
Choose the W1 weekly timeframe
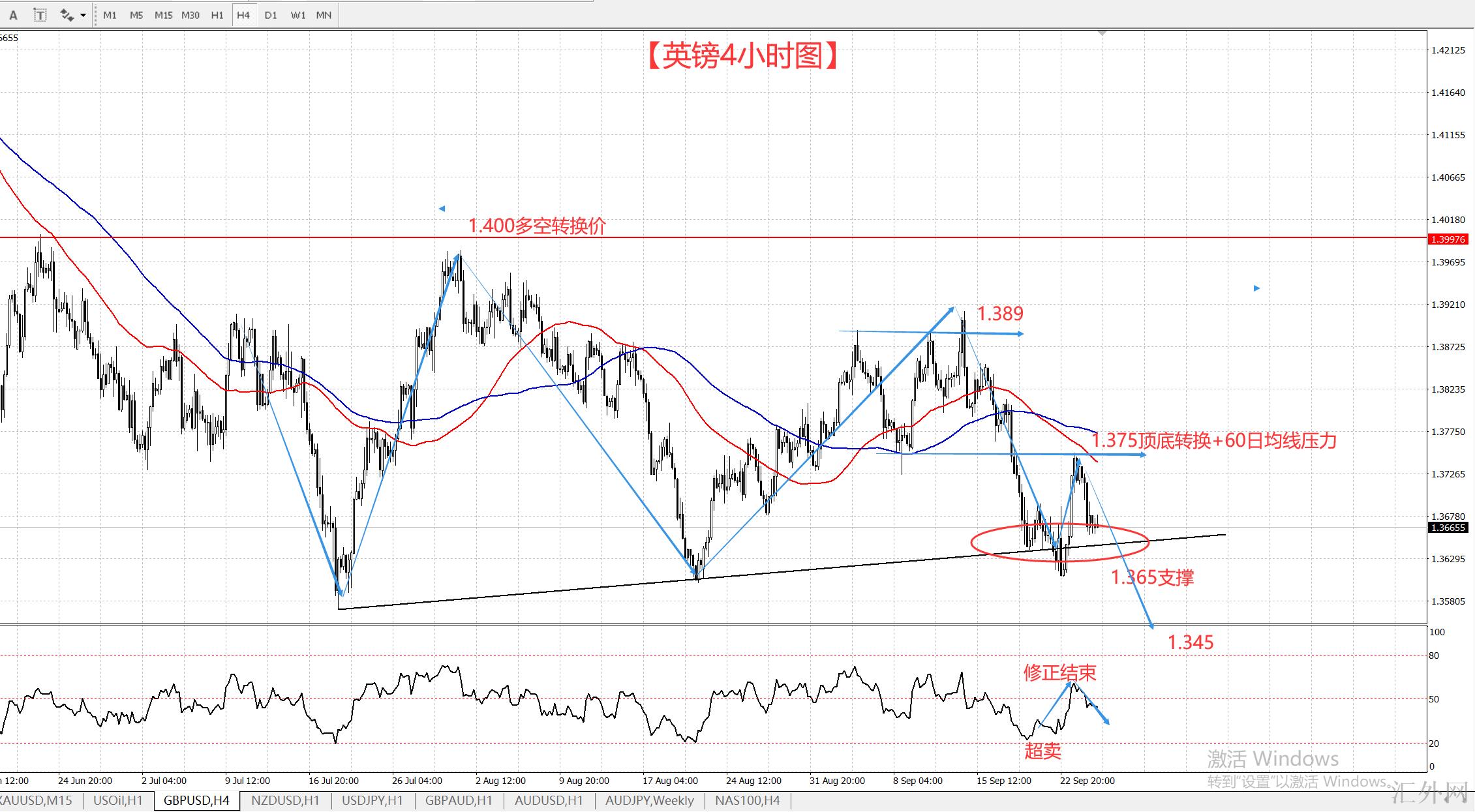point(298,15)
